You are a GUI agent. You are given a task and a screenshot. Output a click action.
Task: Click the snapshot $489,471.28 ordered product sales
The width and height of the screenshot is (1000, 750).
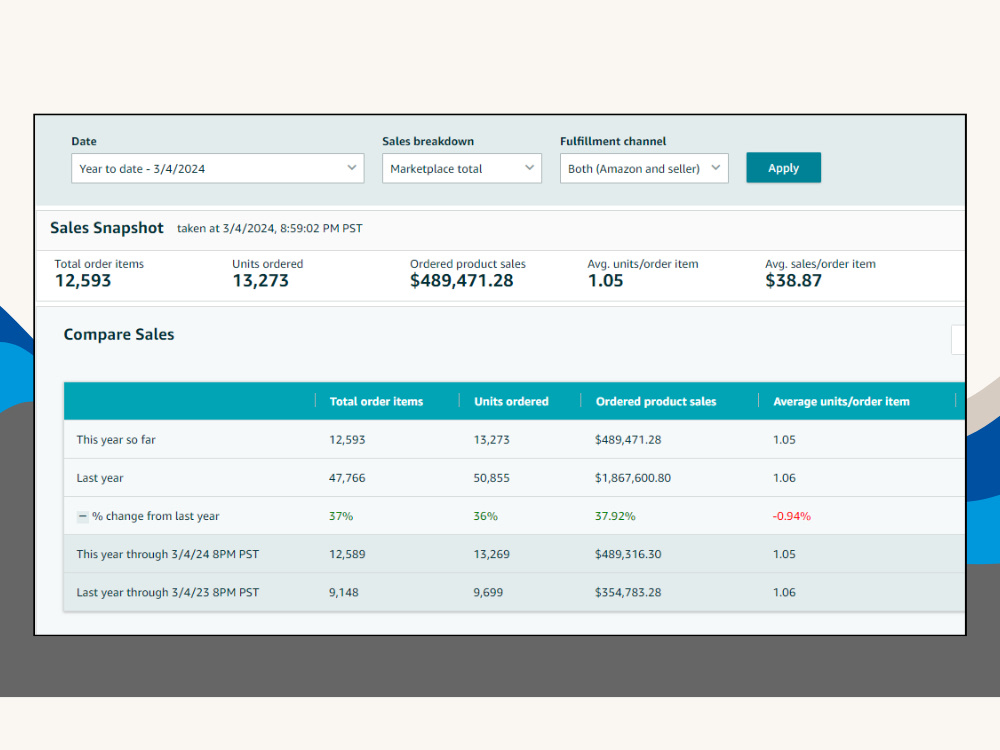462,281
